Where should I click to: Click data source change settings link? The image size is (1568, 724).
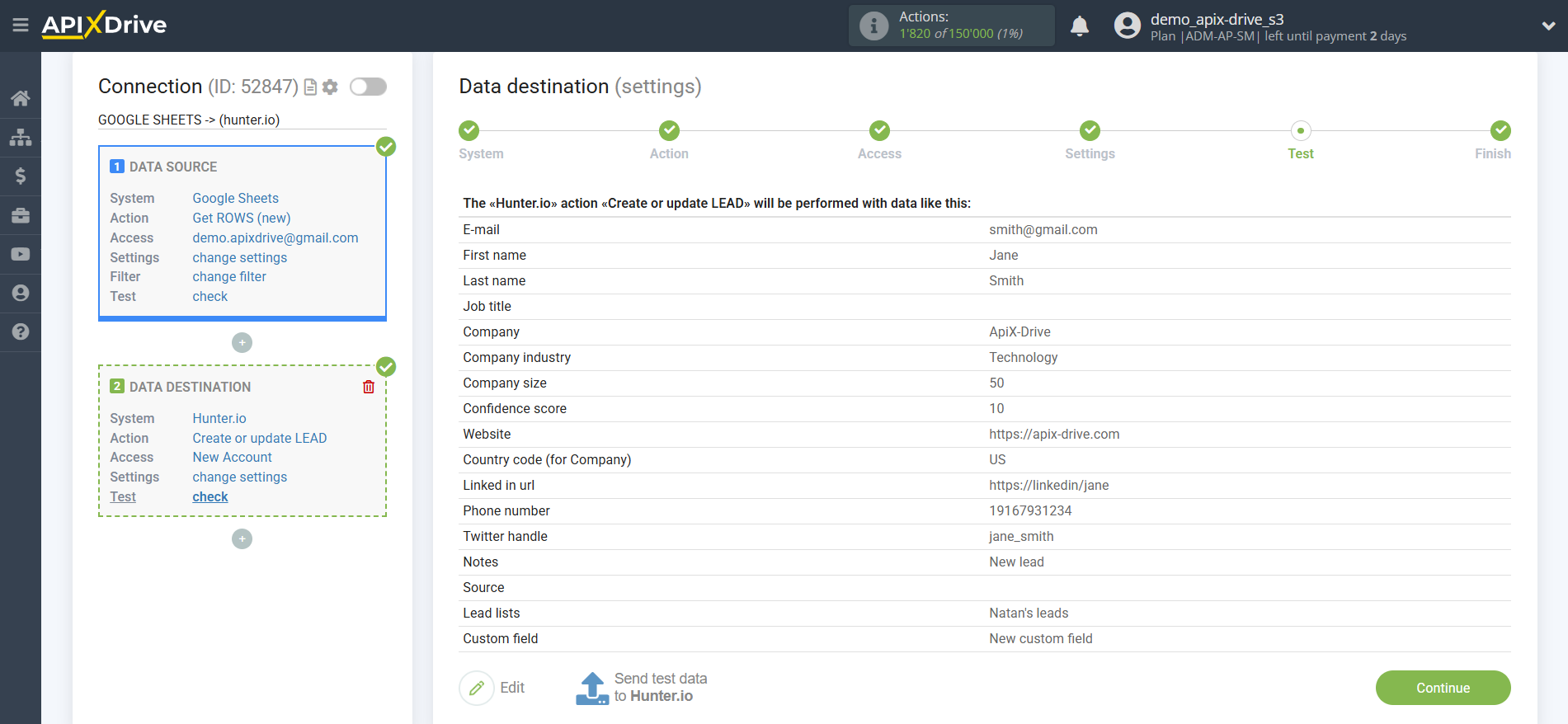tap(239, 257)
